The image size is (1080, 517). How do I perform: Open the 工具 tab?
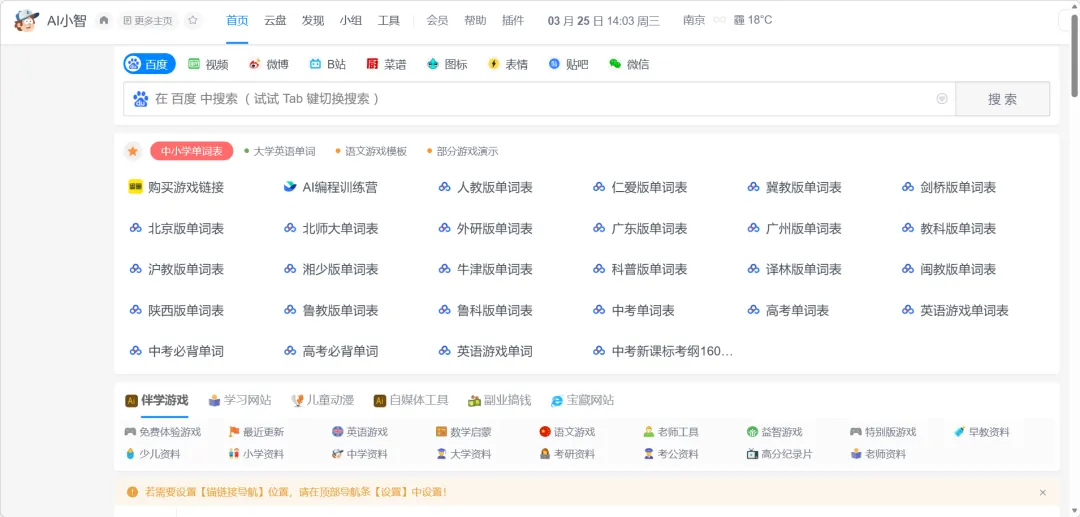tap(388, 21)
